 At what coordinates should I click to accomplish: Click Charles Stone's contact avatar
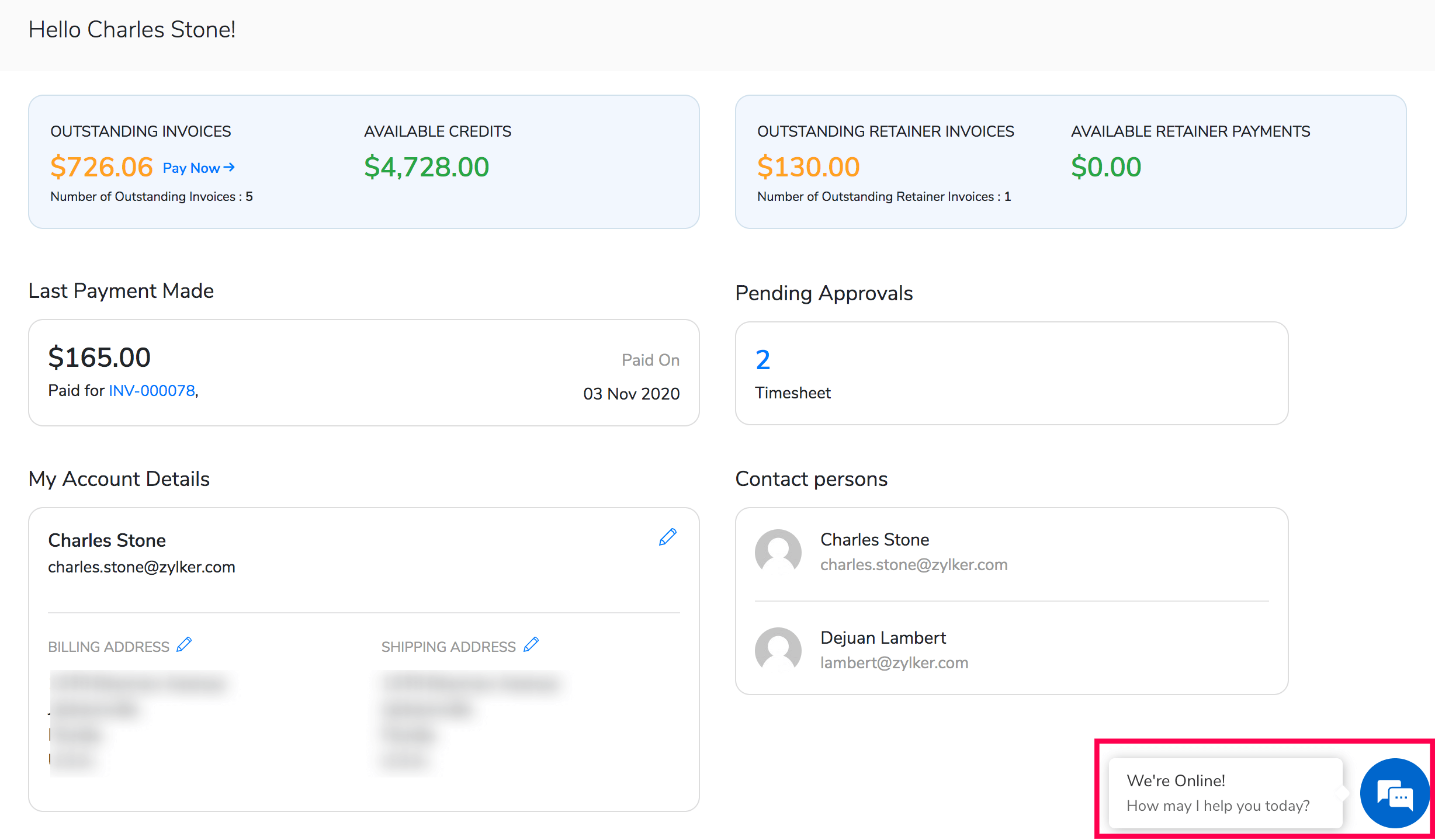pyautogui.click(x=778, y=552)
